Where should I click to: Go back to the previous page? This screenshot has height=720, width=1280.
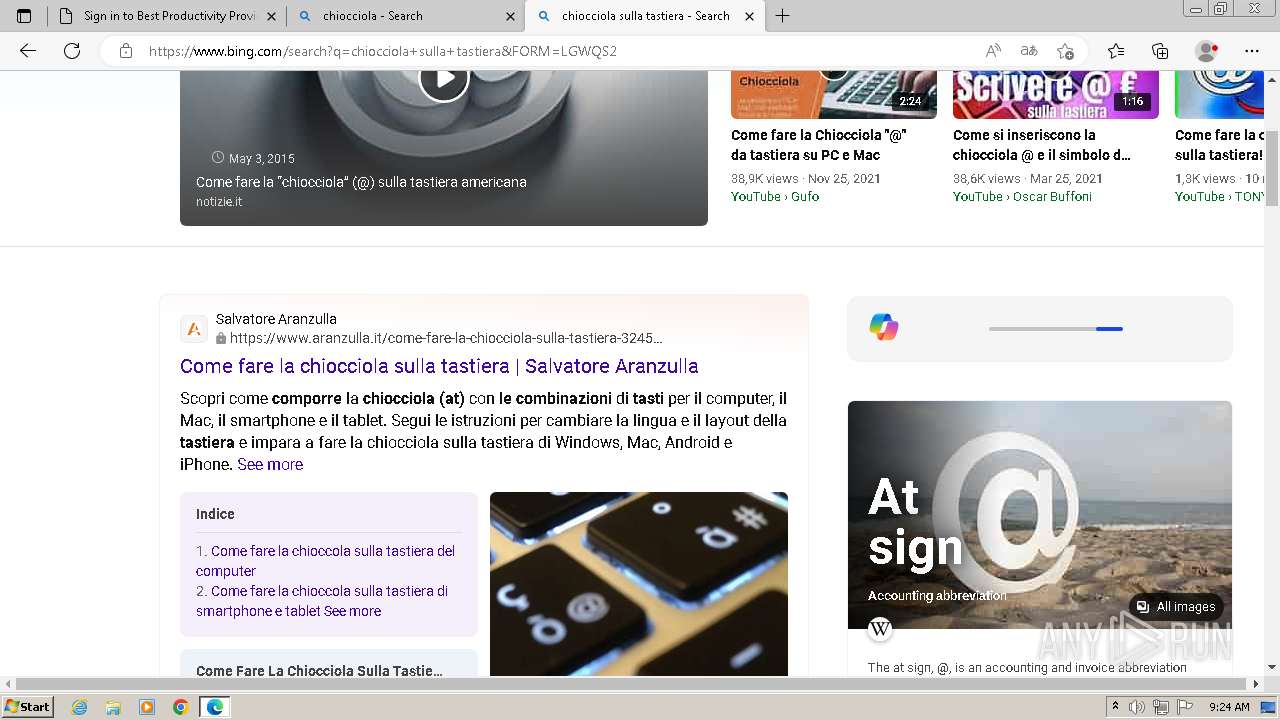tap(28, 51)
